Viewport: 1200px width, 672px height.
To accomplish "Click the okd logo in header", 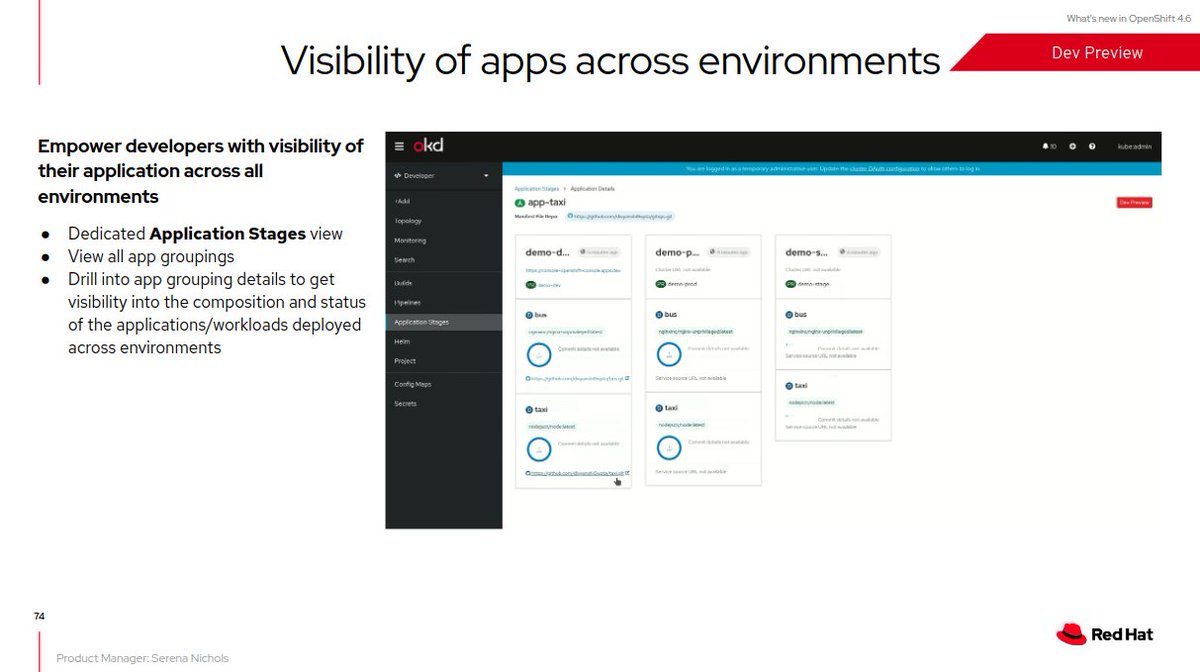I will (428, 146).
